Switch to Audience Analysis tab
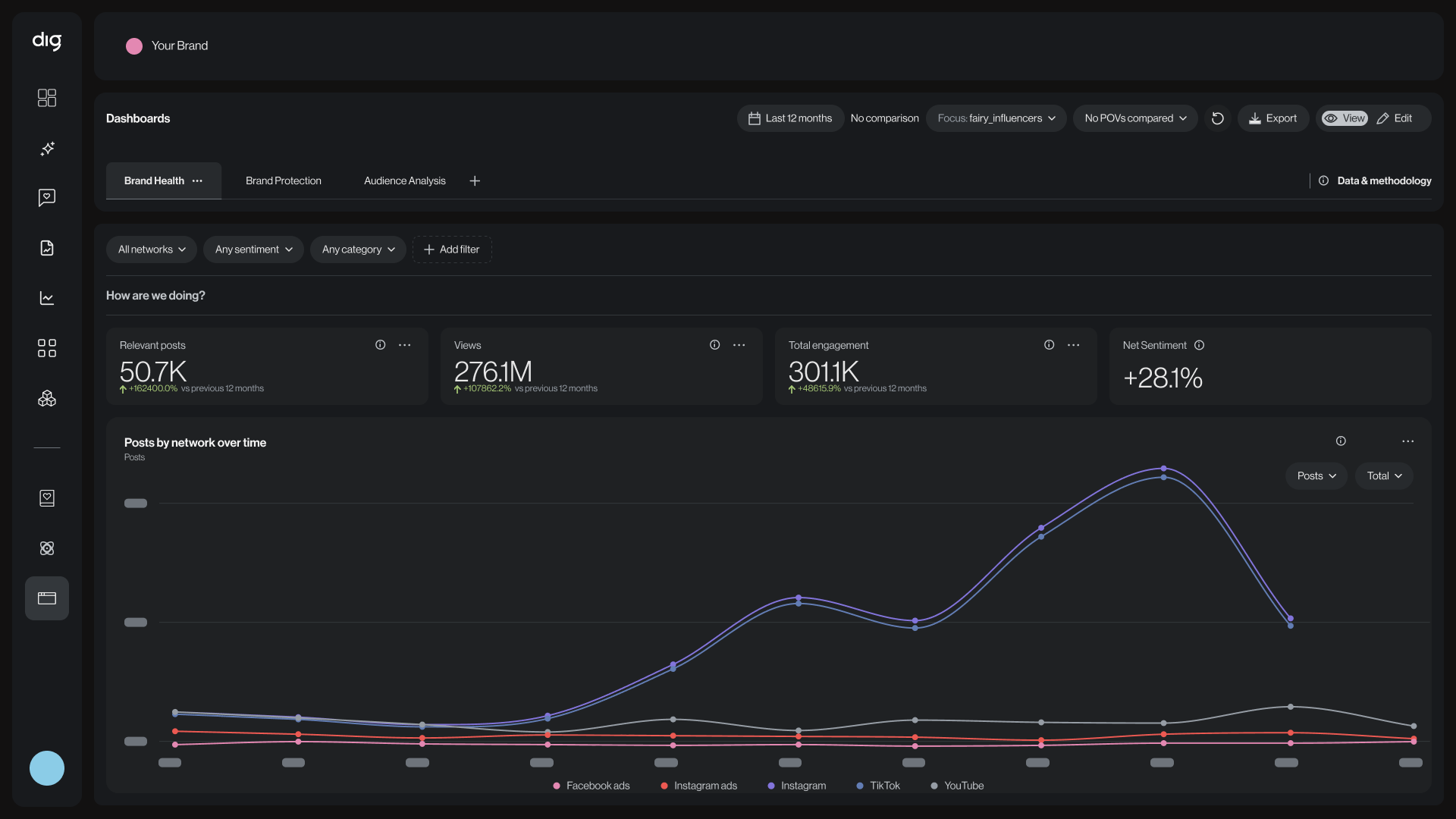 pyautogui.click(x=405, y=181)
